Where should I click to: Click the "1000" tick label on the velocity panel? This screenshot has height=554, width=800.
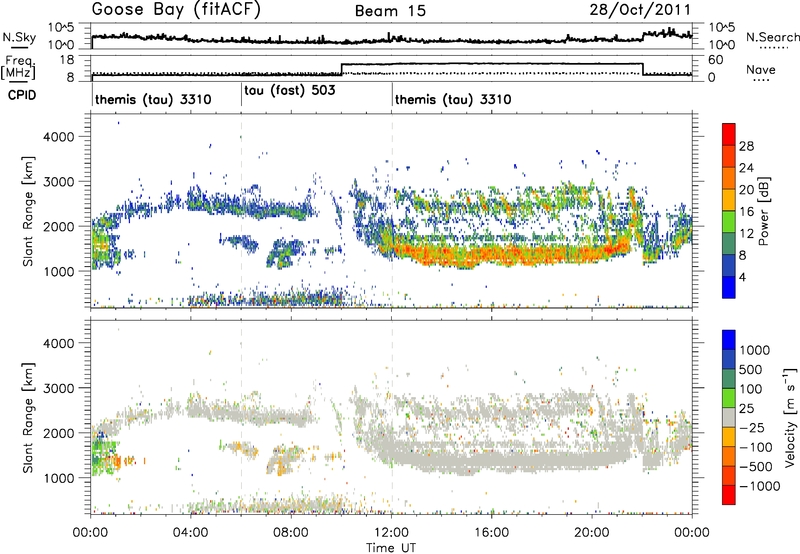tap(58, 478)
